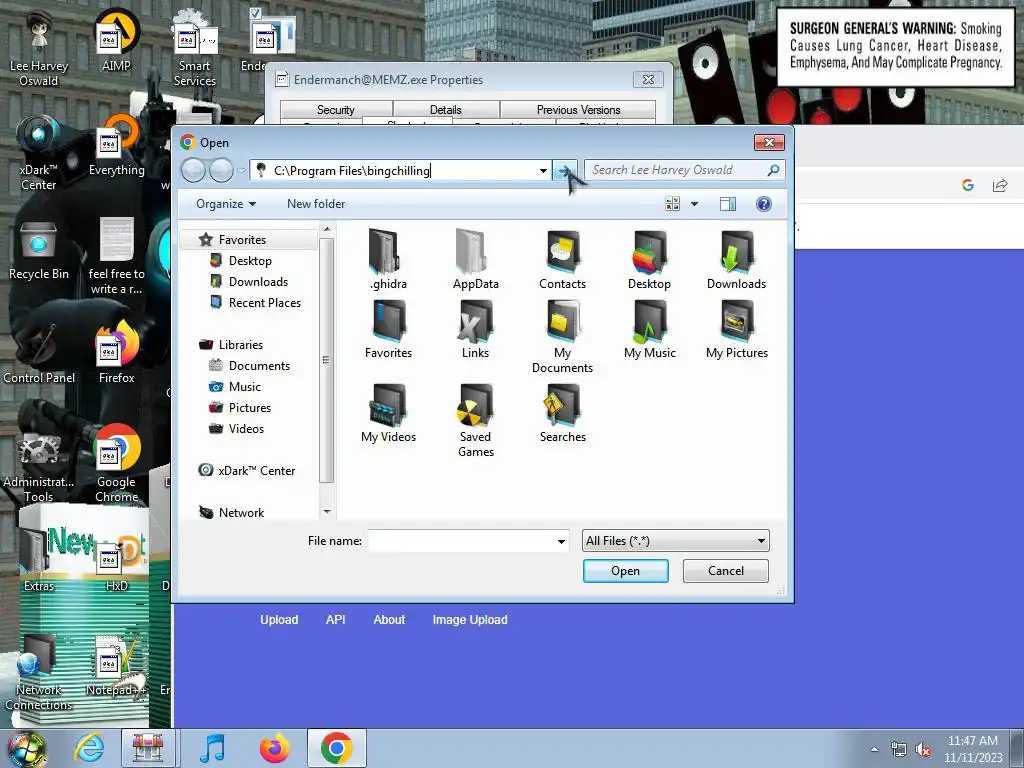Open the Organize dropdown menu
The width and height of the screenshot is (1024, 768).
pyautogui.click(x=226, y=204)
